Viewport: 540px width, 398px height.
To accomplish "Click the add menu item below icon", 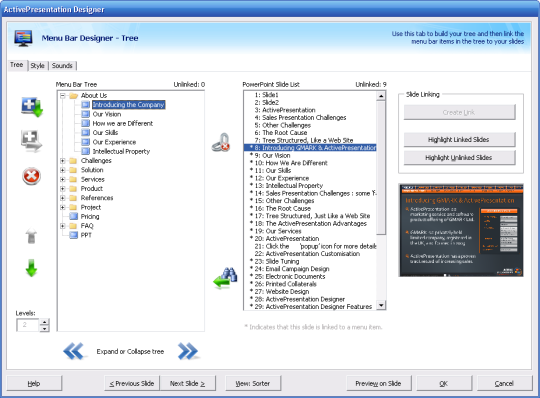I will pos(32,107).
